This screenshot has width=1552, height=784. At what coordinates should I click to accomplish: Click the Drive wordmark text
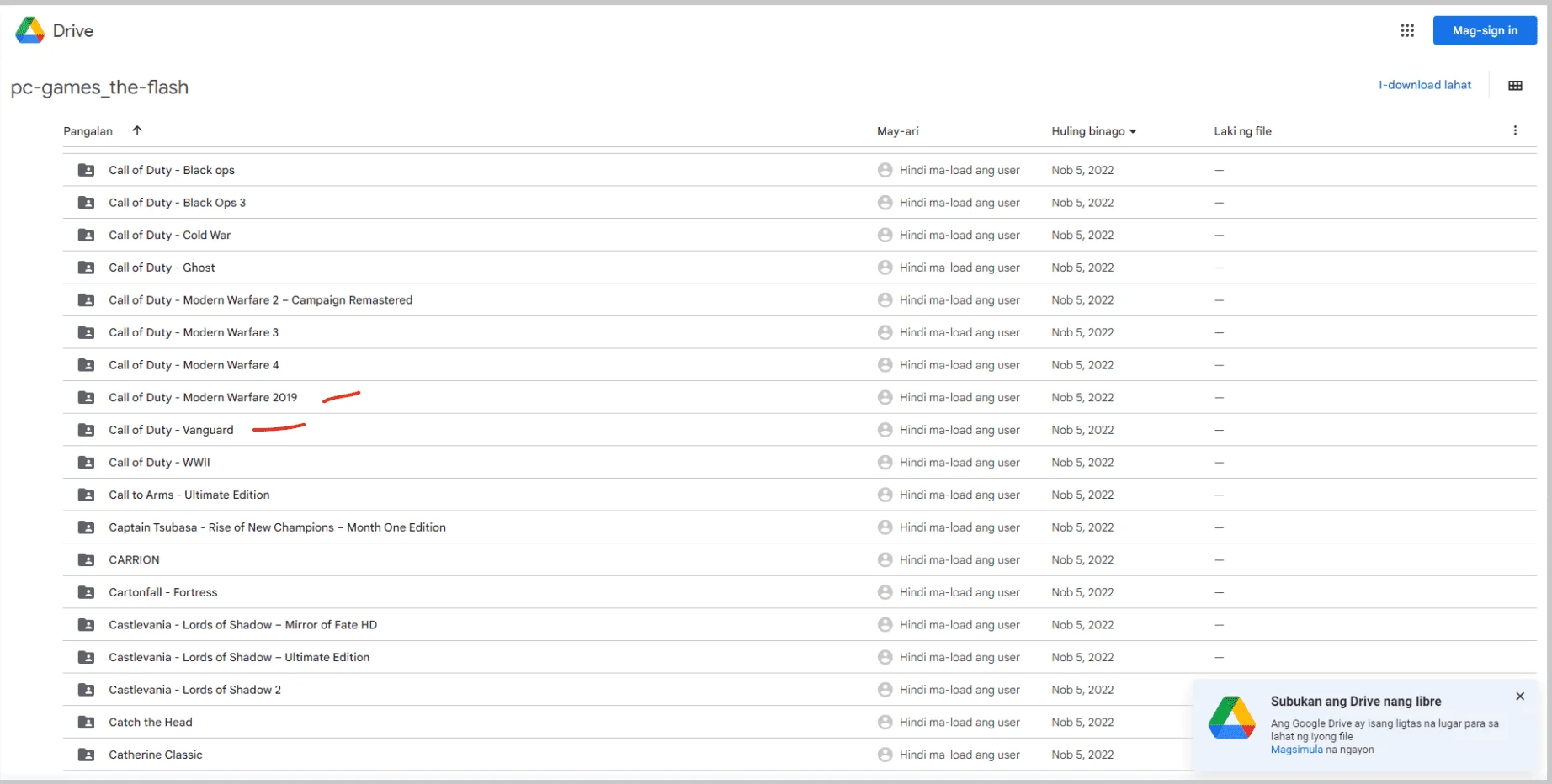tap(73, 30)
